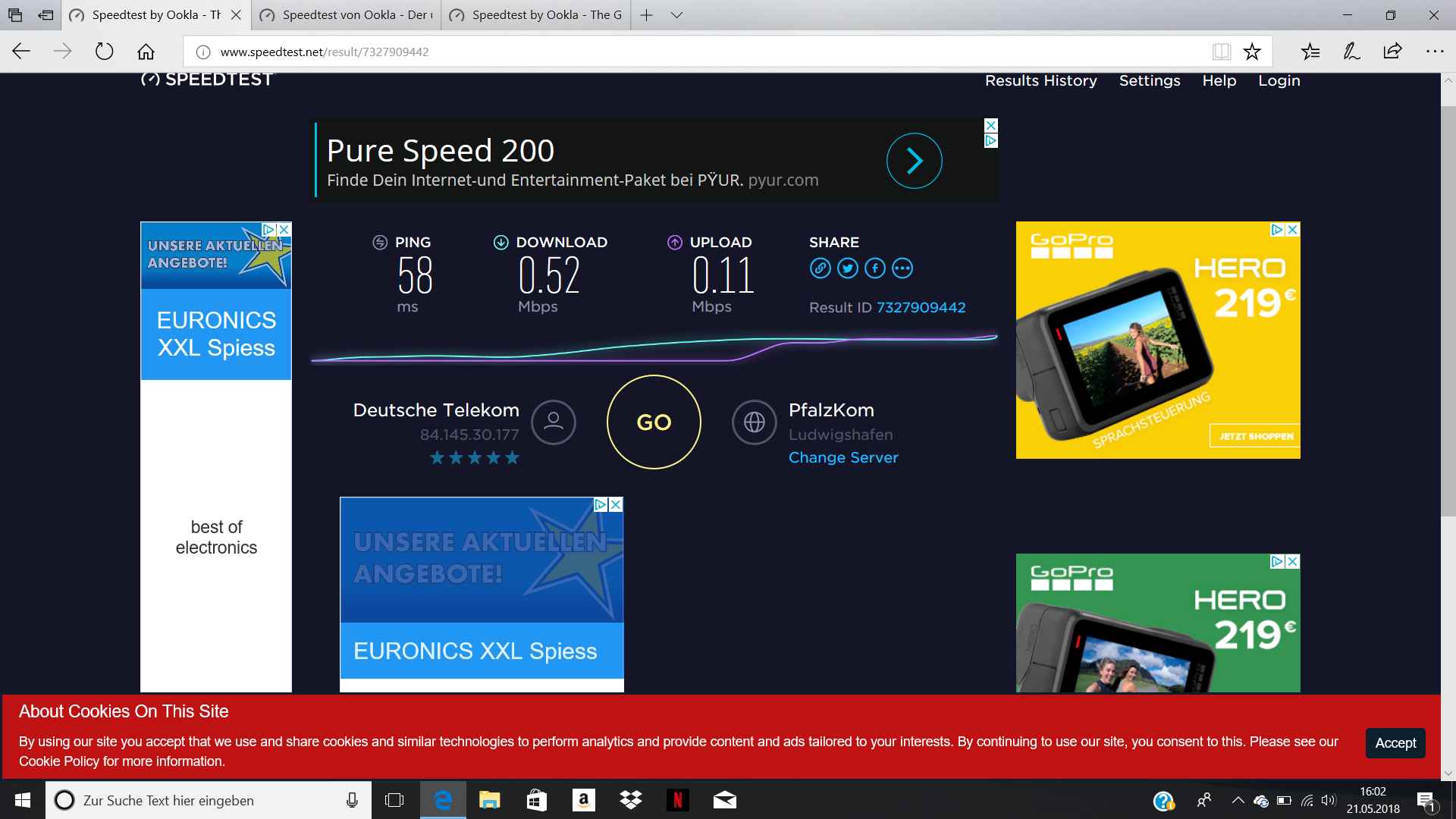Switch to third Speedtest by Ookla tab
Screen dimensions: 1456x819
[535, 15]
